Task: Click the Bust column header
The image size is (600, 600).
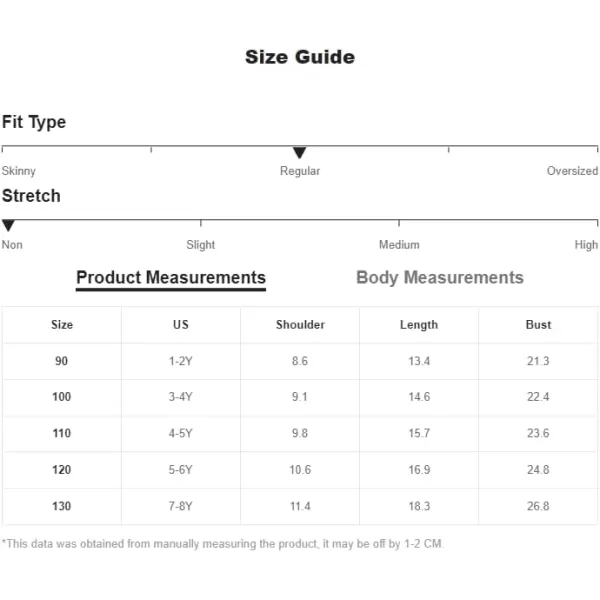Action: (538, 325)
